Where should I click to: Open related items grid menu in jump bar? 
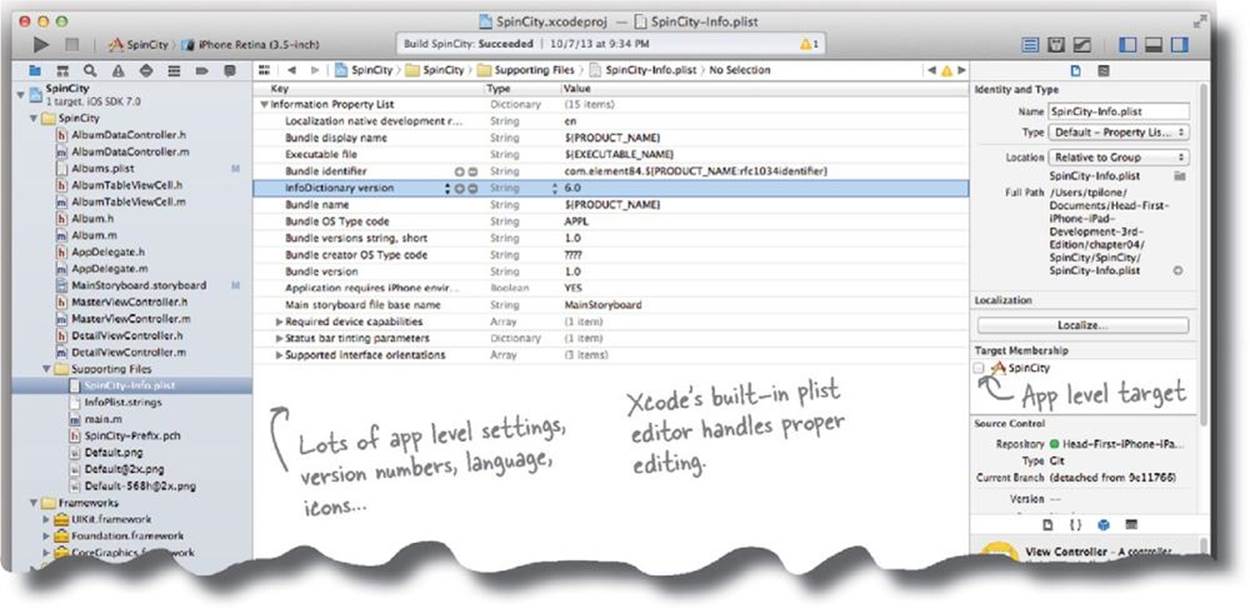[x=265, y=70]
